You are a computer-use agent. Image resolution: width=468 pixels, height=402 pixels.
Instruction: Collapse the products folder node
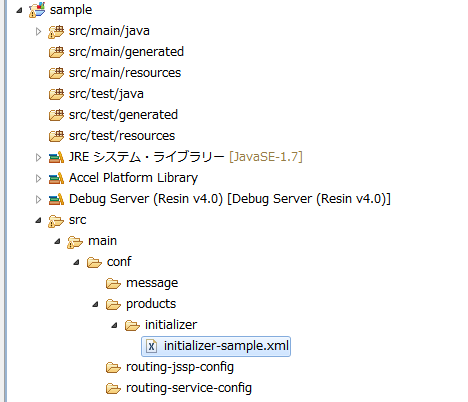click(x=95, y=304)
